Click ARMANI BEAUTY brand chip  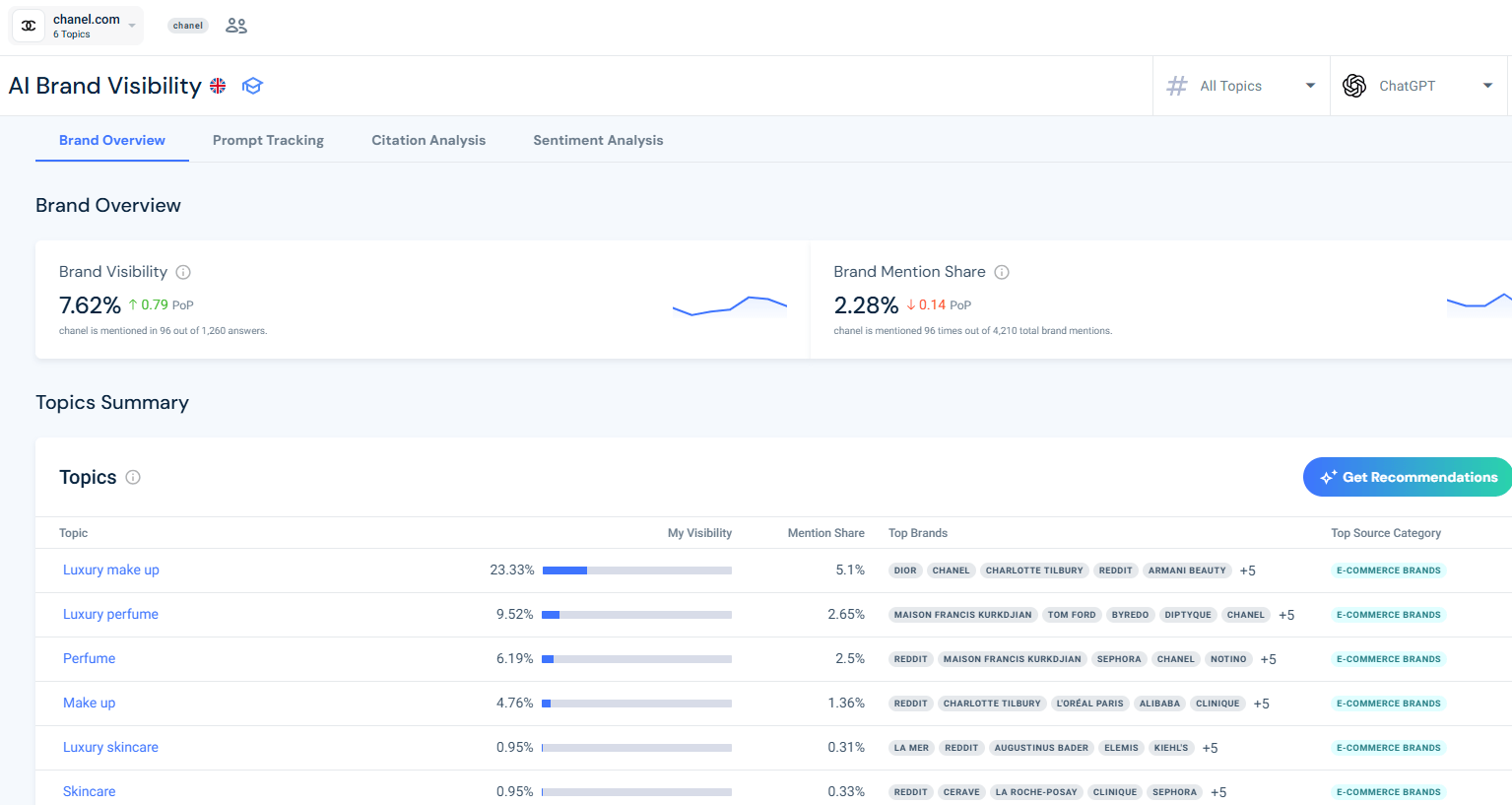[x=1187, y=570]
